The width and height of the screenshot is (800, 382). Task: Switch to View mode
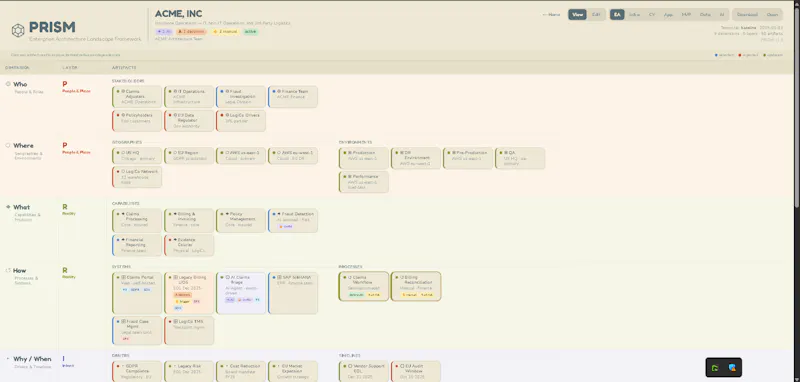click(577, 15)
